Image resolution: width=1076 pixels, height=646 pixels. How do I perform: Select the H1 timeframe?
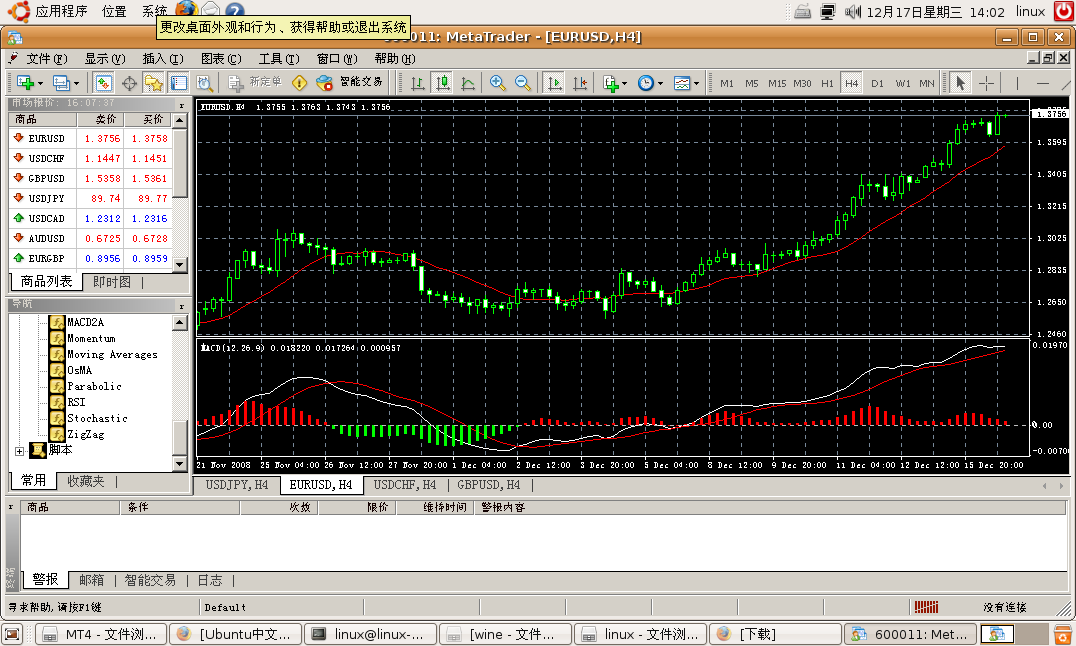tap(827, 83)
